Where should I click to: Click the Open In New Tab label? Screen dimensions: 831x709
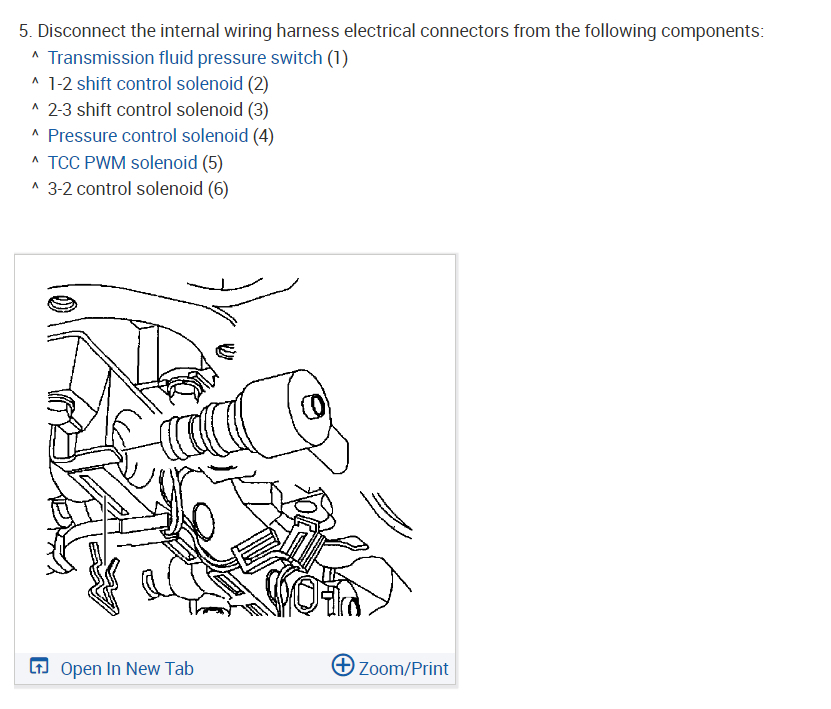pos(127,669)
